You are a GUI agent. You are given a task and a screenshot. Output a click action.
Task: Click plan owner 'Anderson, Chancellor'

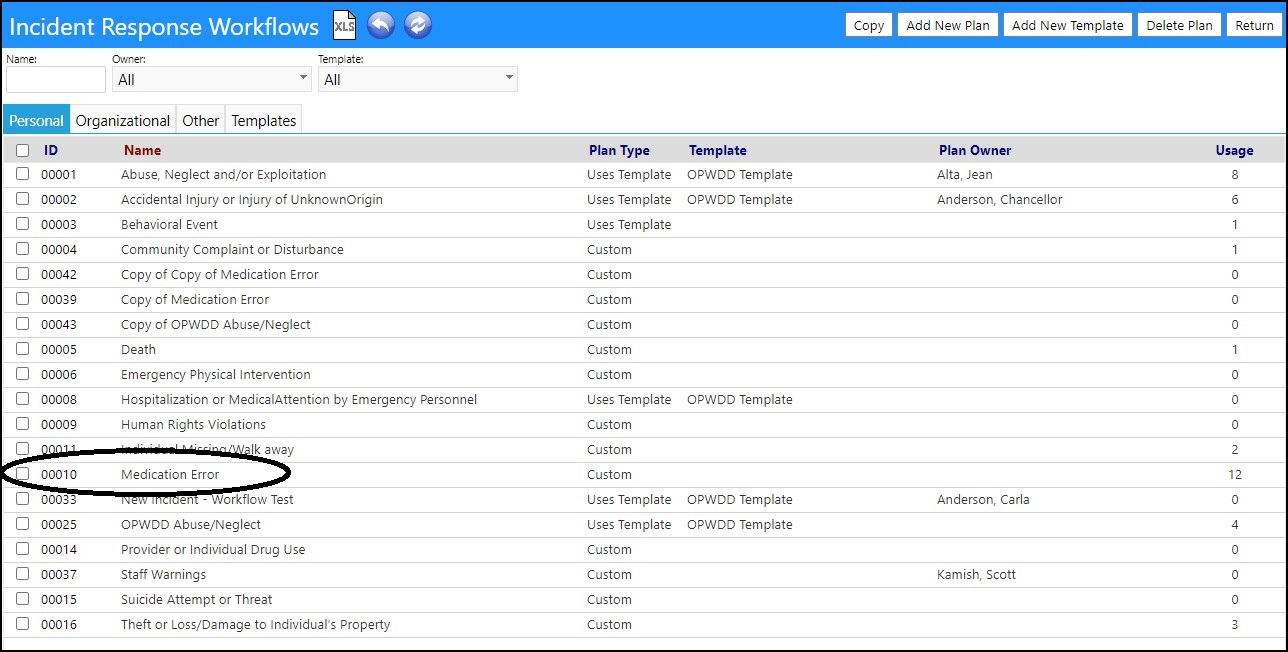pyautogui.click(x=1000, y=199)
